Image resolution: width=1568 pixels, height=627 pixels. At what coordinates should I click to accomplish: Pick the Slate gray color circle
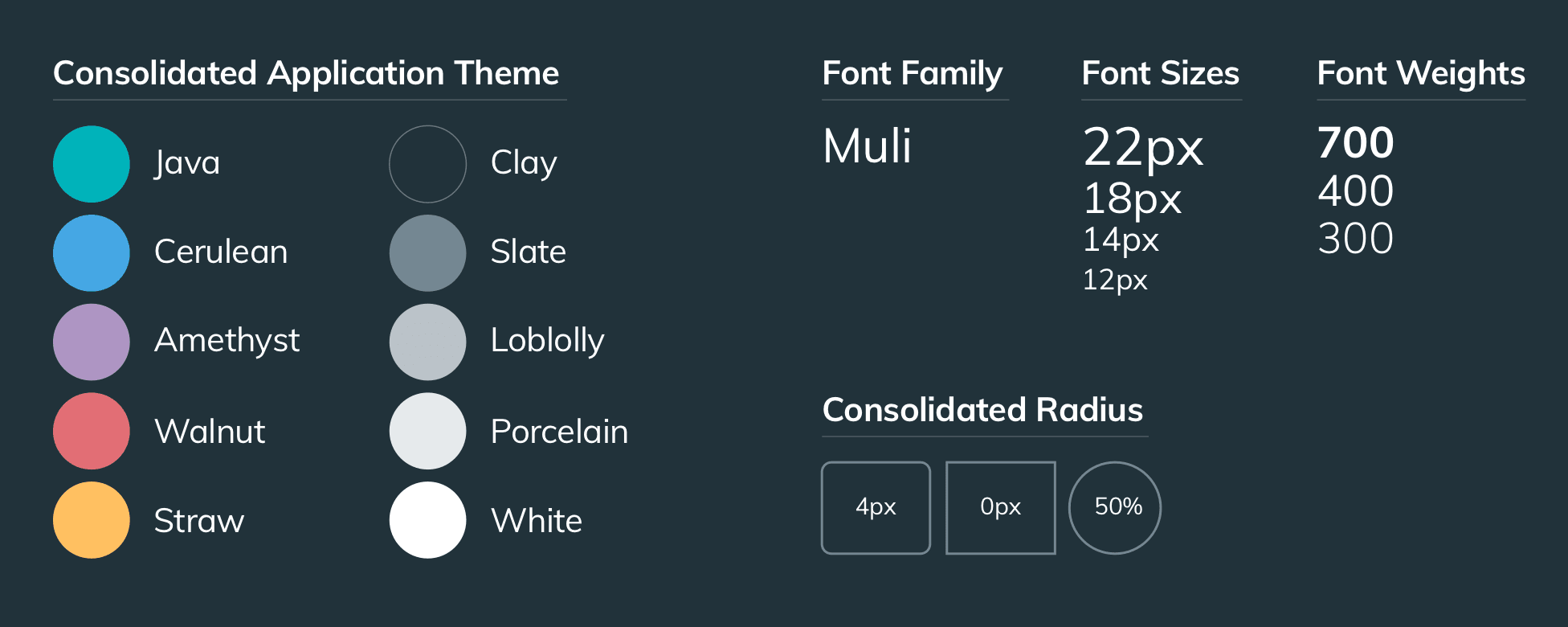(427, 252)
